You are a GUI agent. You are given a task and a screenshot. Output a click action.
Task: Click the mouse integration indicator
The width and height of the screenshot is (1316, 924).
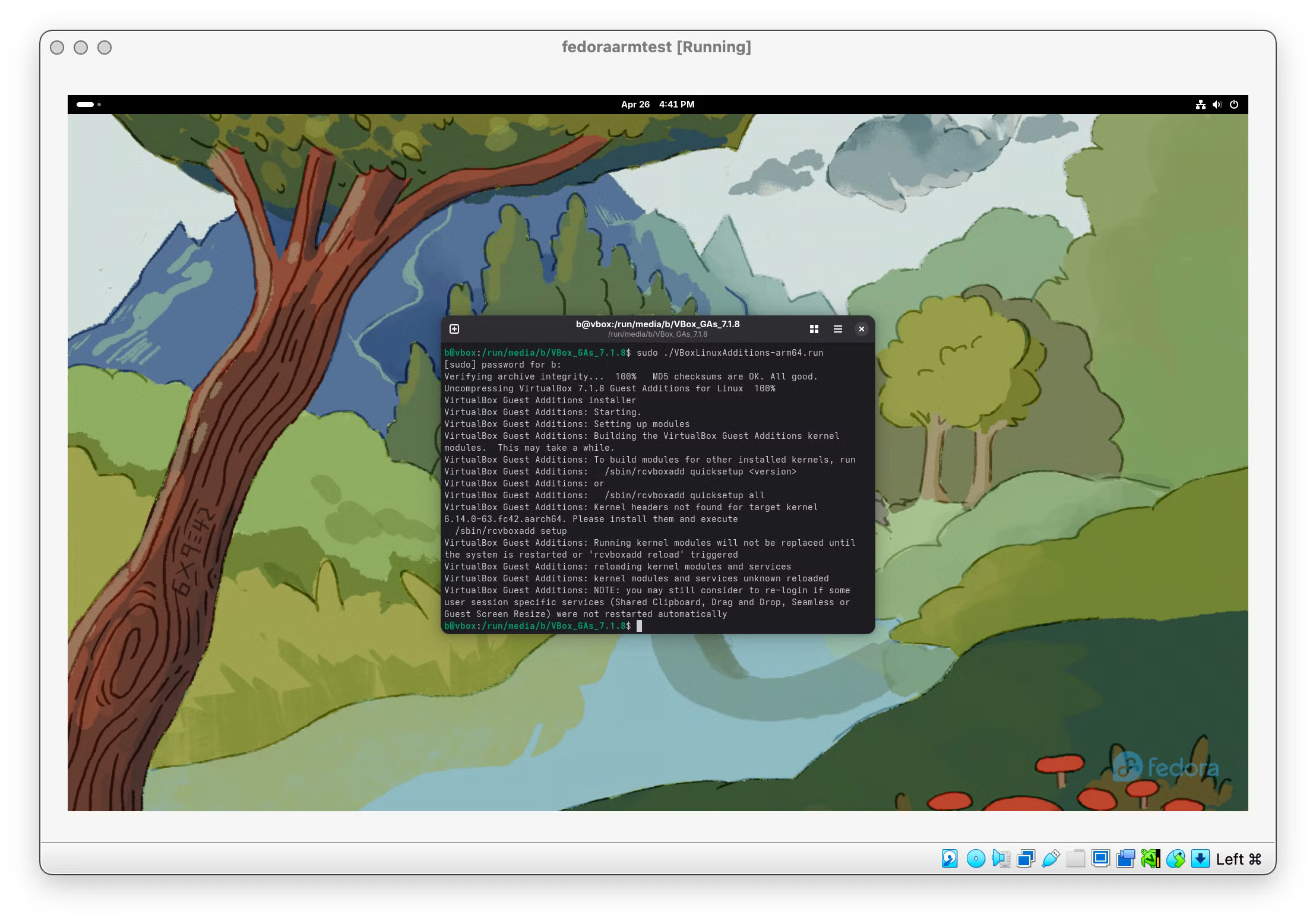tap(1176, 859)
